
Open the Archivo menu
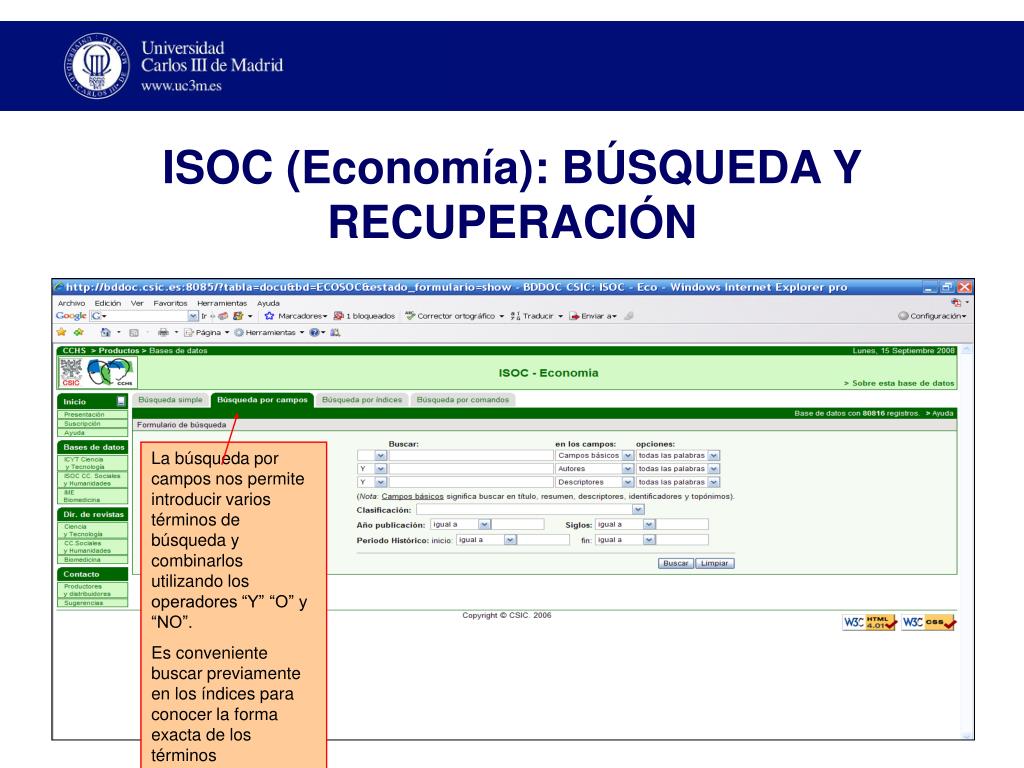(x=71, y=303)
